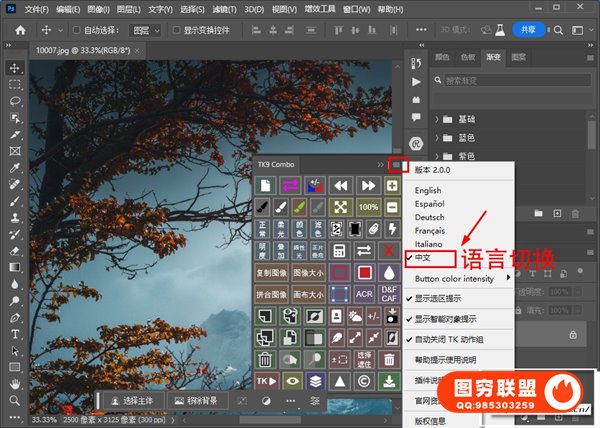The height and width of the screenshot is (428, 600).
Task: Switch to the 色板 tab
Action: [468, 57]
